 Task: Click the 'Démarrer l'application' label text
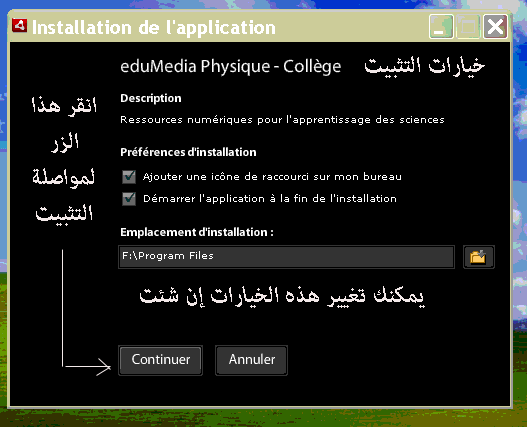point(270,199)
